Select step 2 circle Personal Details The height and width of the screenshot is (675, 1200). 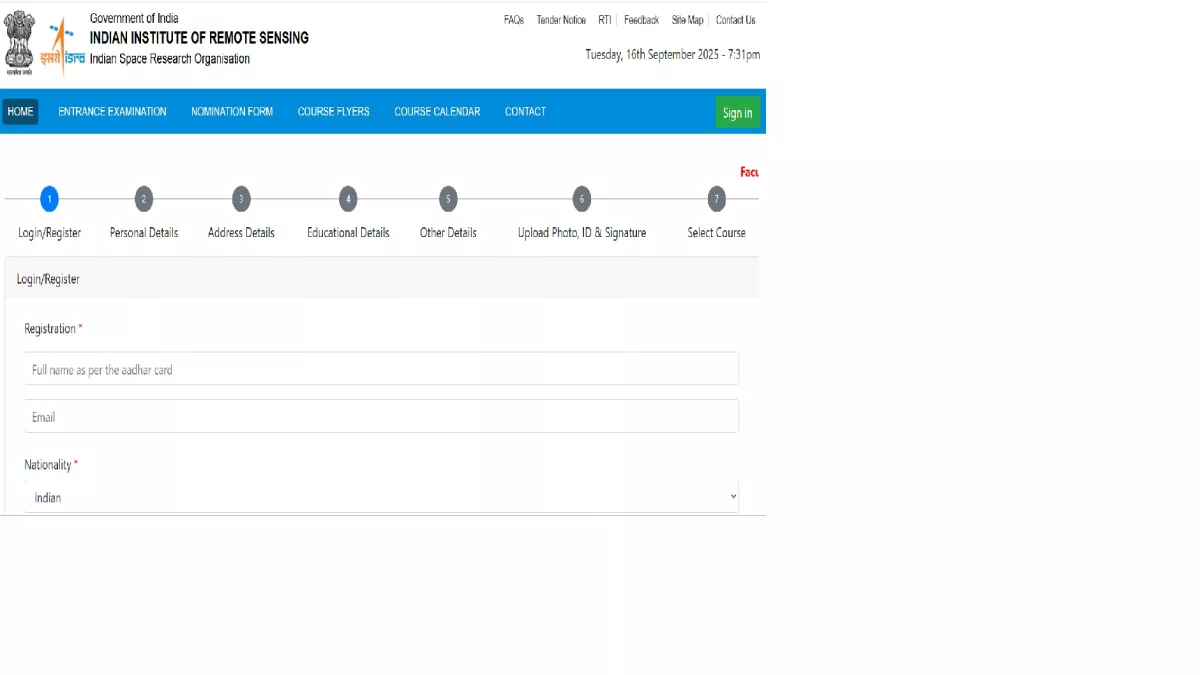(x=144, y=199)
